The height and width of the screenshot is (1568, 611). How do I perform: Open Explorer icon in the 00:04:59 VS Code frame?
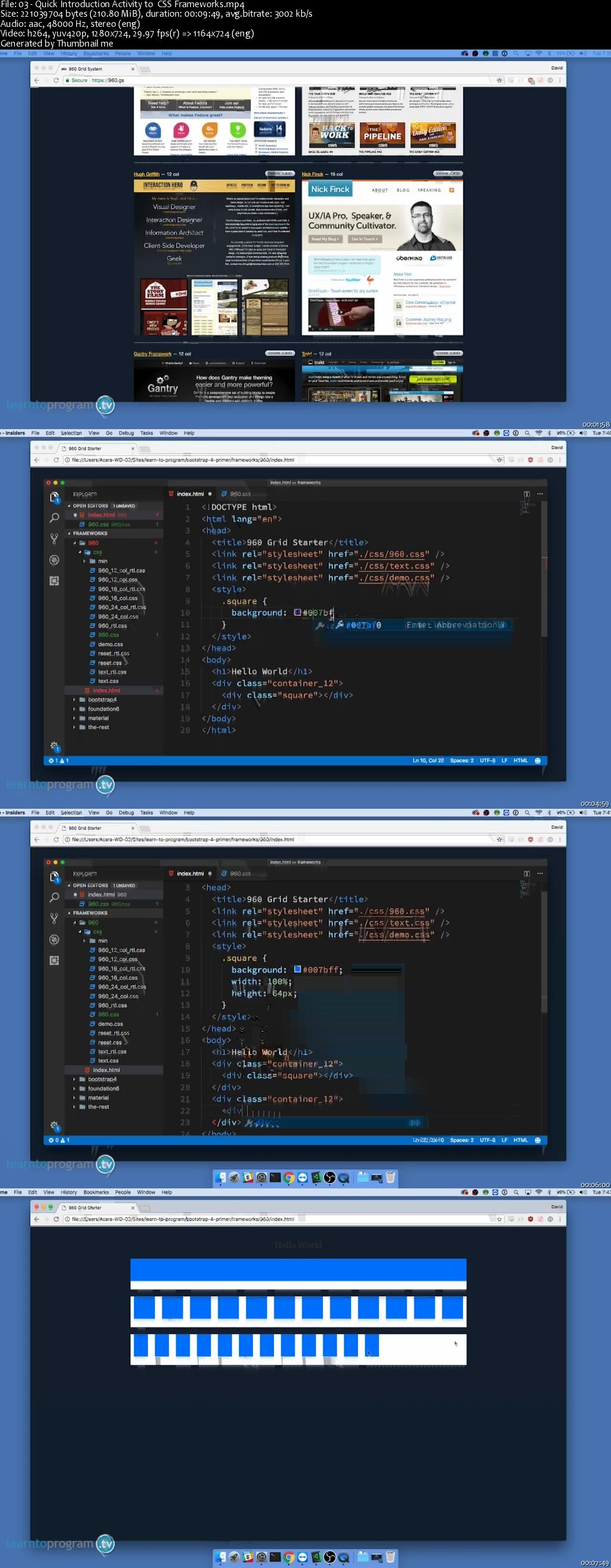pyautogui.click(x=54, y=497)
